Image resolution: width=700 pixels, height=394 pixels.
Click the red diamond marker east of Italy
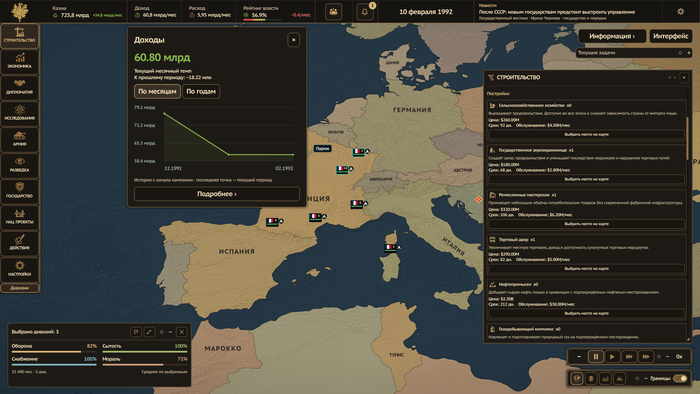[x=479, y=199]
